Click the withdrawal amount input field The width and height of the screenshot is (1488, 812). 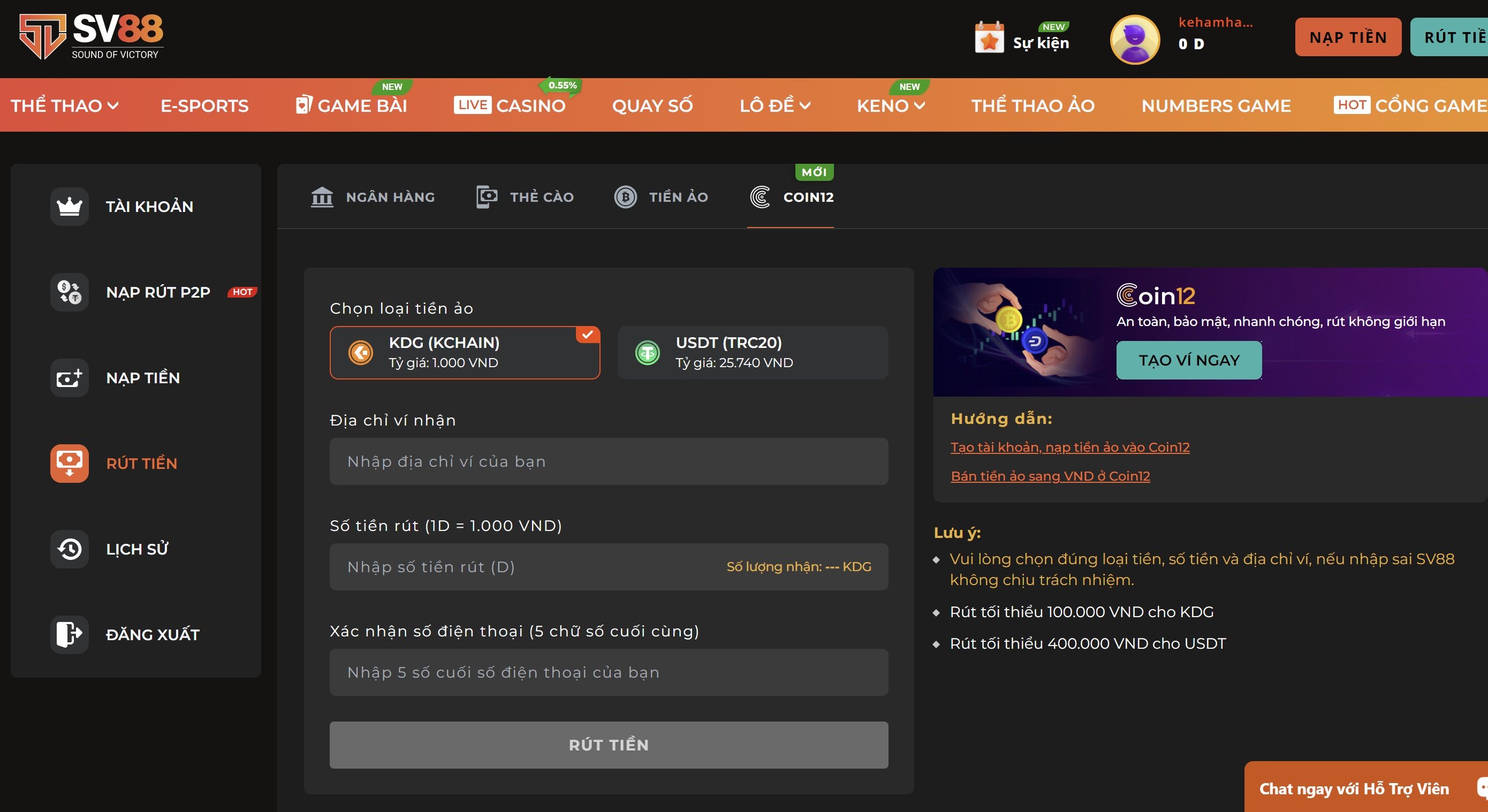tap(609, 566)
